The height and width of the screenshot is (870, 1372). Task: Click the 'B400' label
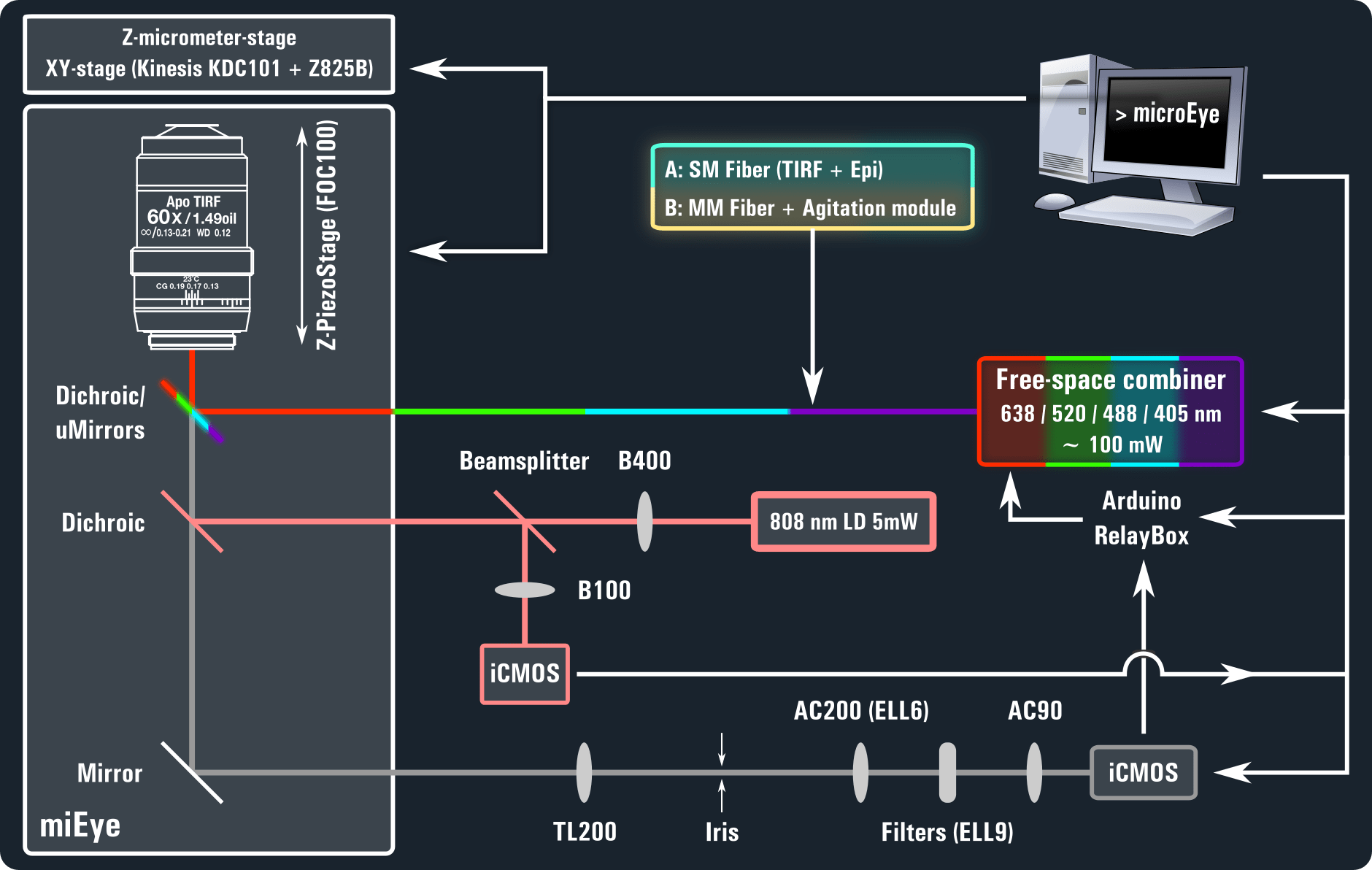point(644,461)
